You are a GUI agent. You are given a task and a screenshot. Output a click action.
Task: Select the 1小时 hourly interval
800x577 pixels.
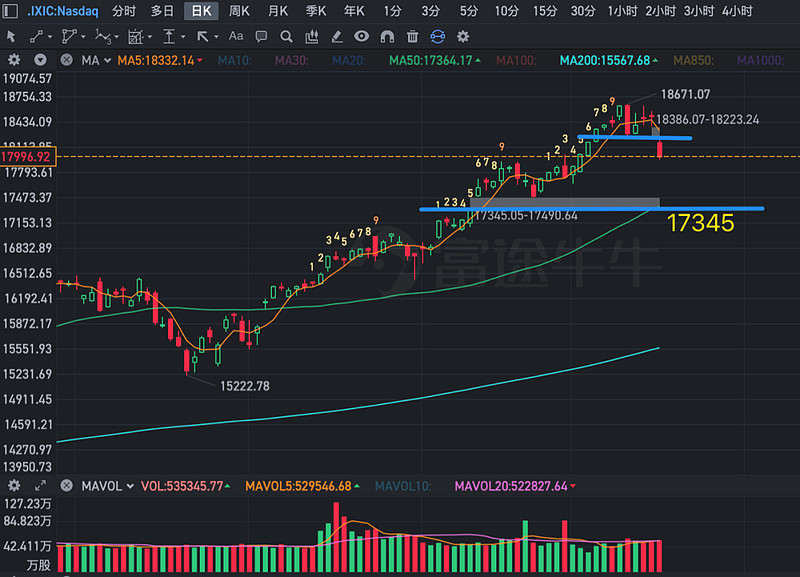(x=622, y=11)
